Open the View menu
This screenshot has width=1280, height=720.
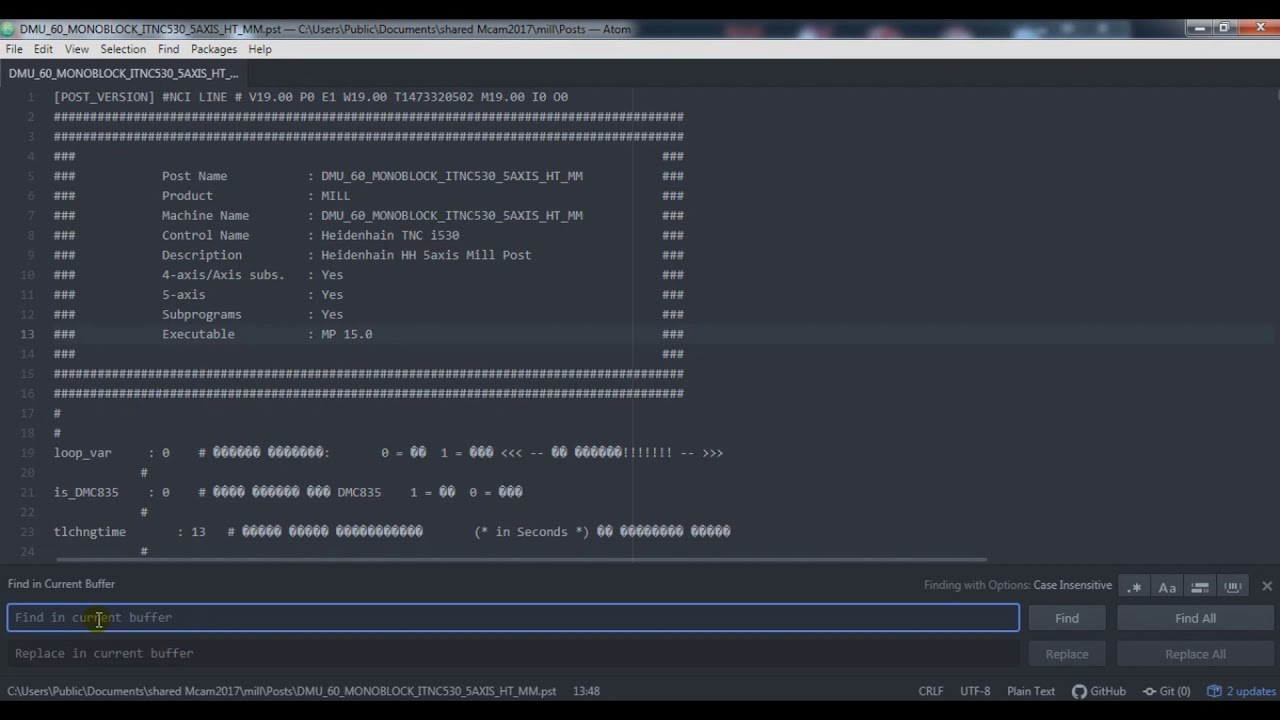coord(77,49)
